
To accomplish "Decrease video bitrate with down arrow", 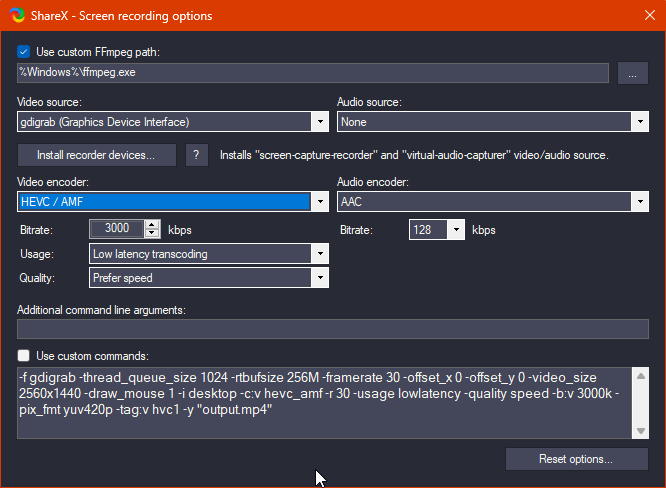I will 152,233.
